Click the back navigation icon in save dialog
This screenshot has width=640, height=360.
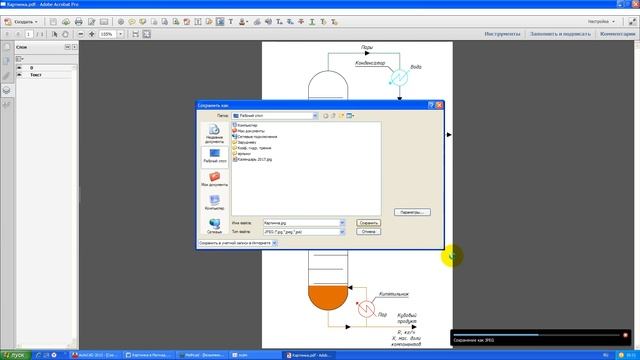pyautogui.click(x=325, y=116)
